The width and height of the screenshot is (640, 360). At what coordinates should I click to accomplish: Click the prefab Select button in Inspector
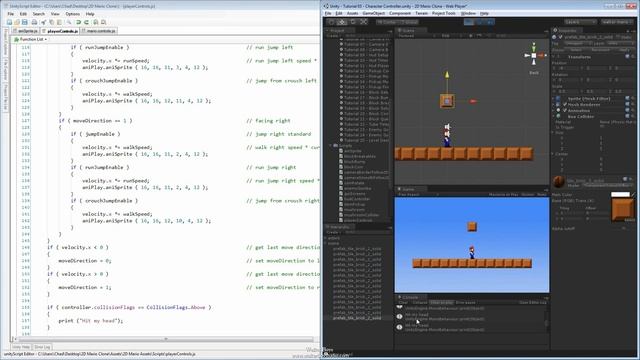pos(576,50)
